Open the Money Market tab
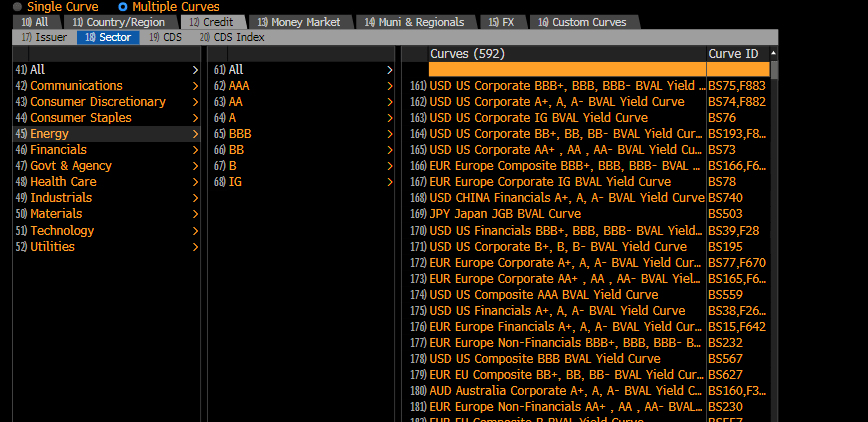Screen dimensions: 868x422 (301, 22)
